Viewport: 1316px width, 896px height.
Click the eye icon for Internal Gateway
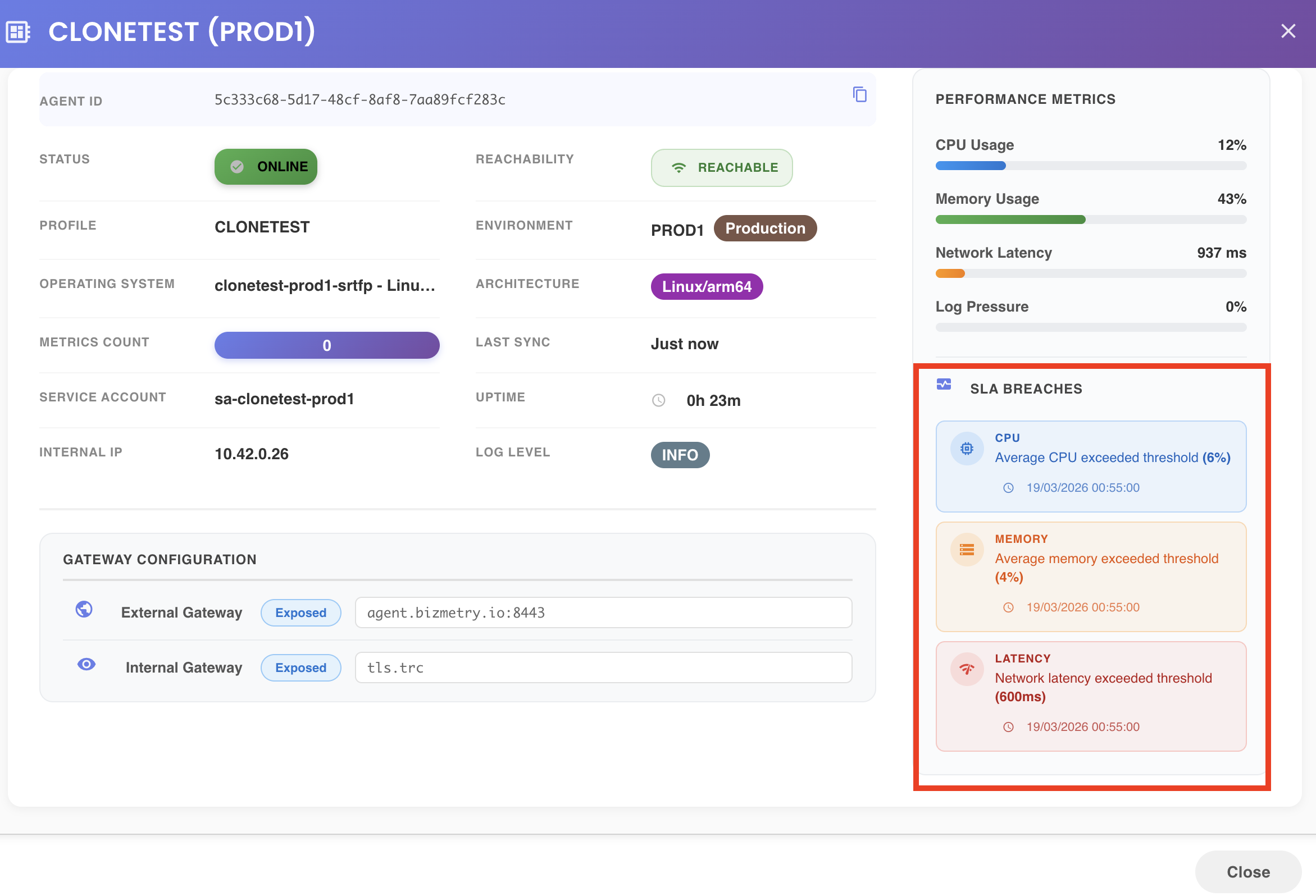pos(86,665)
